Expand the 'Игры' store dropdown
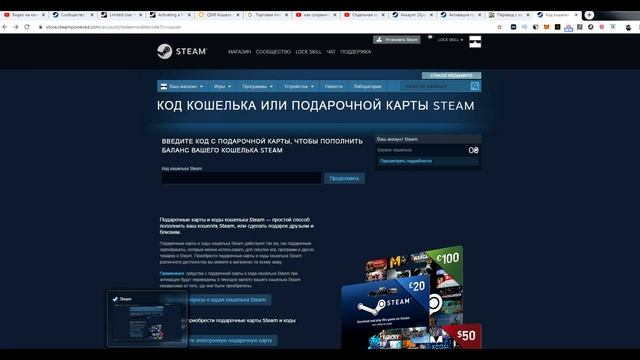Image resolution: width=640 pixels, height=360 pixels. (x=222, y=86)
